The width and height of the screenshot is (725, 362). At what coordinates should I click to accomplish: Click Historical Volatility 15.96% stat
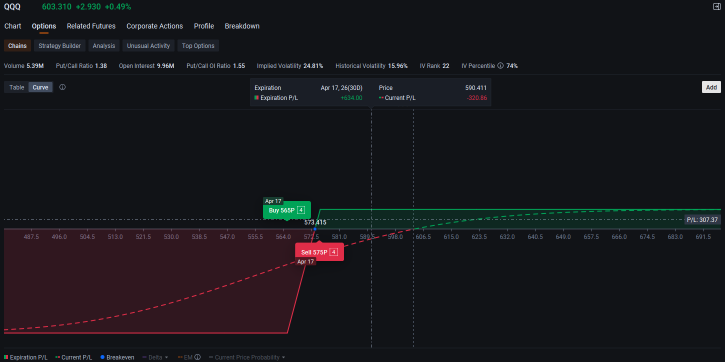[x=372, y=66]
